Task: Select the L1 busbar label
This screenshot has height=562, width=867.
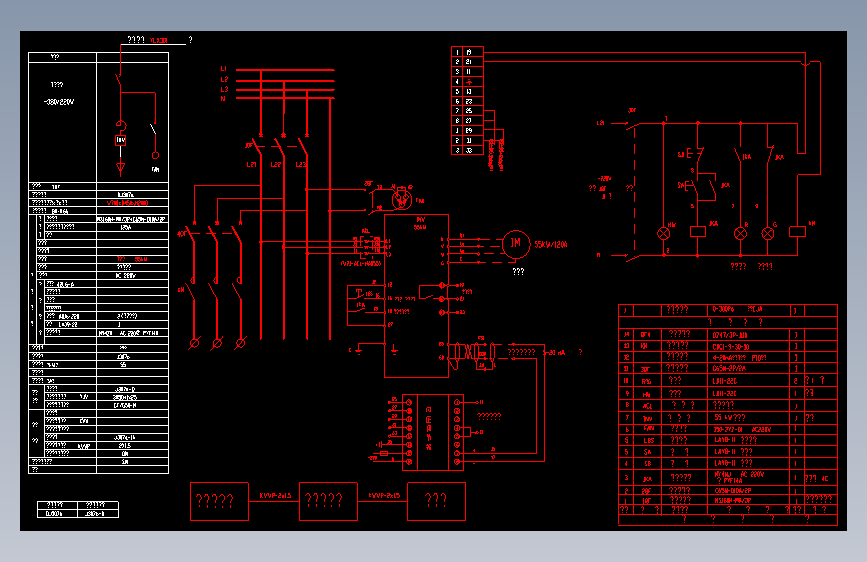Action: click(x=224, y=69)
